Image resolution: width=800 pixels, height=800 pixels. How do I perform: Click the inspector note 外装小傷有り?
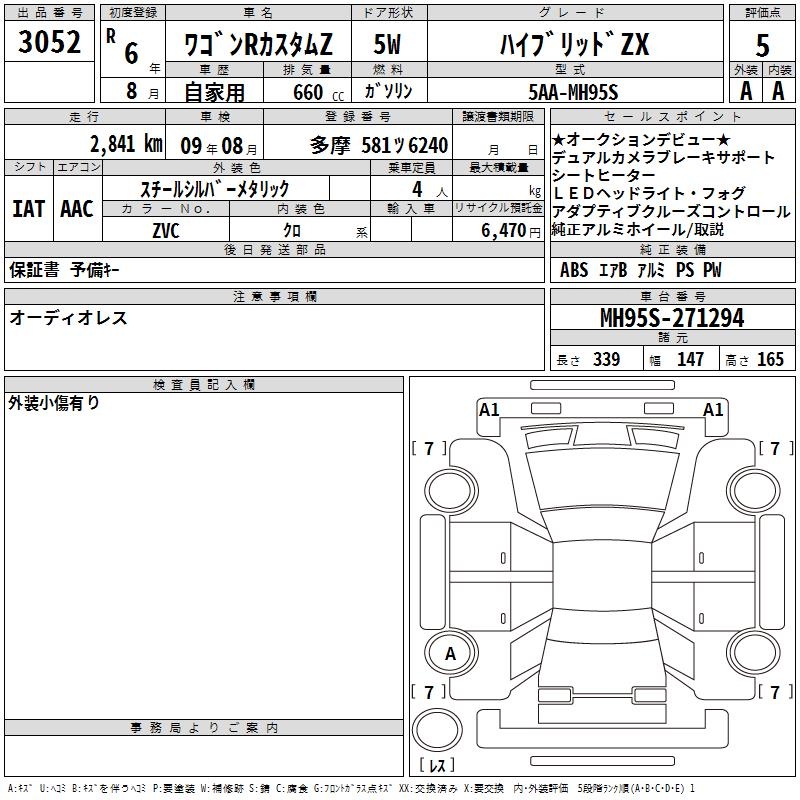55,403
